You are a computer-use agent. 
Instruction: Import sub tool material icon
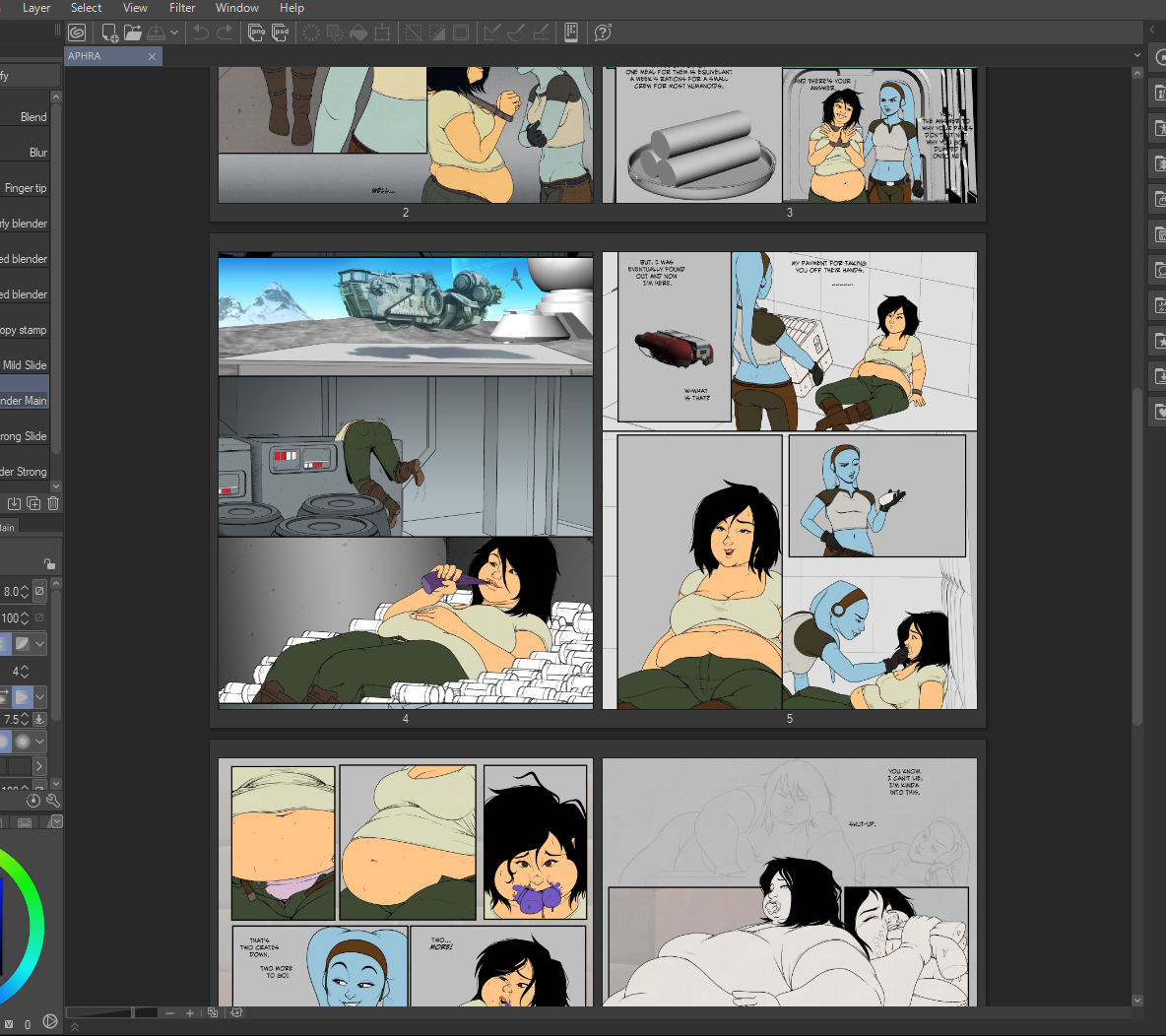pyautogui.click(x=14, y=503)
